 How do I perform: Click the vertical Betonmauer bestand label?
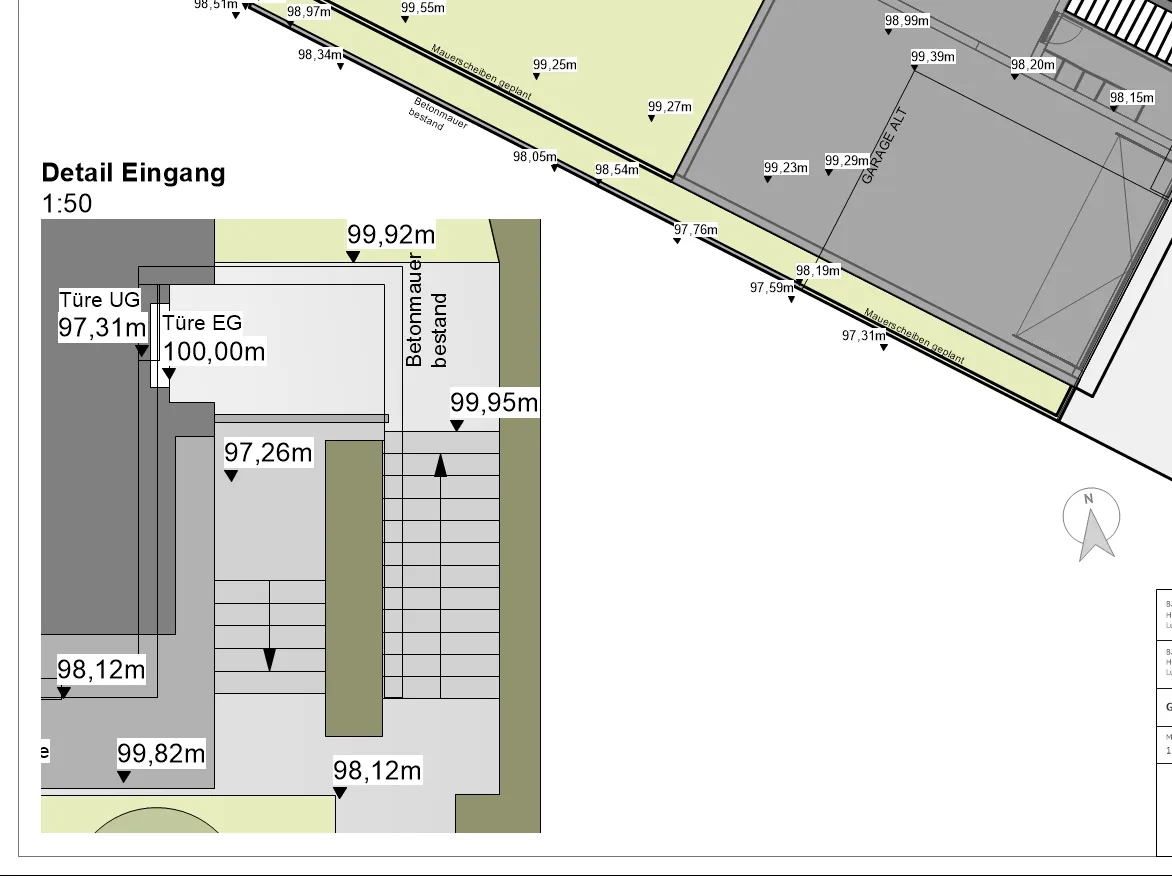tap(427, 311)
